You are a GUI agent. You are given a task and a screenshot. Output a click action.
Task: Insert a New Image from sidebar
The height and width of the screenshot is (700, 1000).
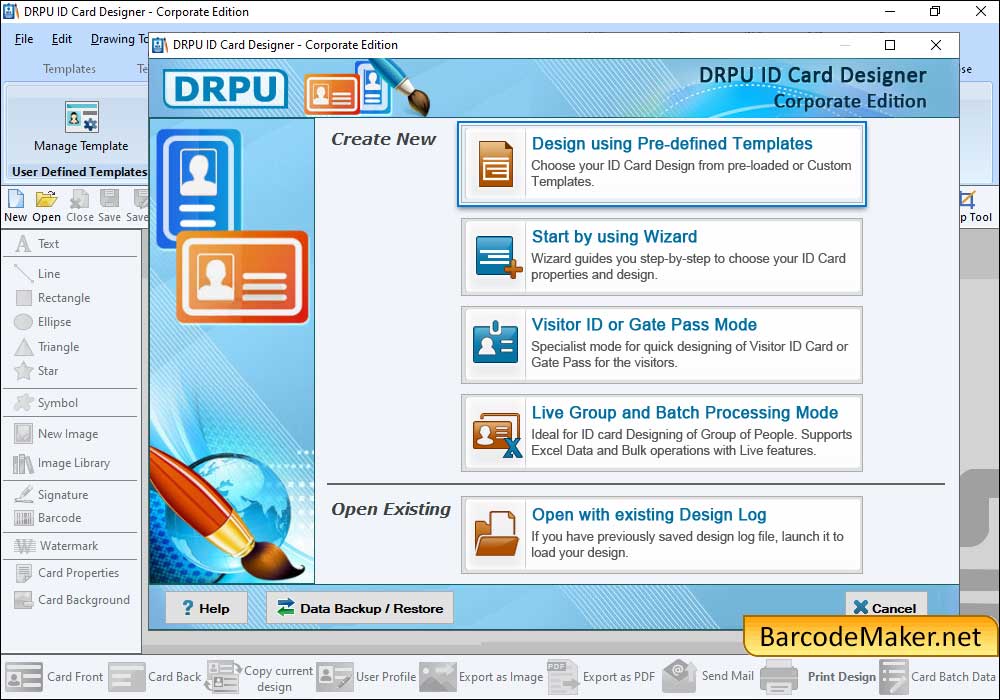point(57,434)
